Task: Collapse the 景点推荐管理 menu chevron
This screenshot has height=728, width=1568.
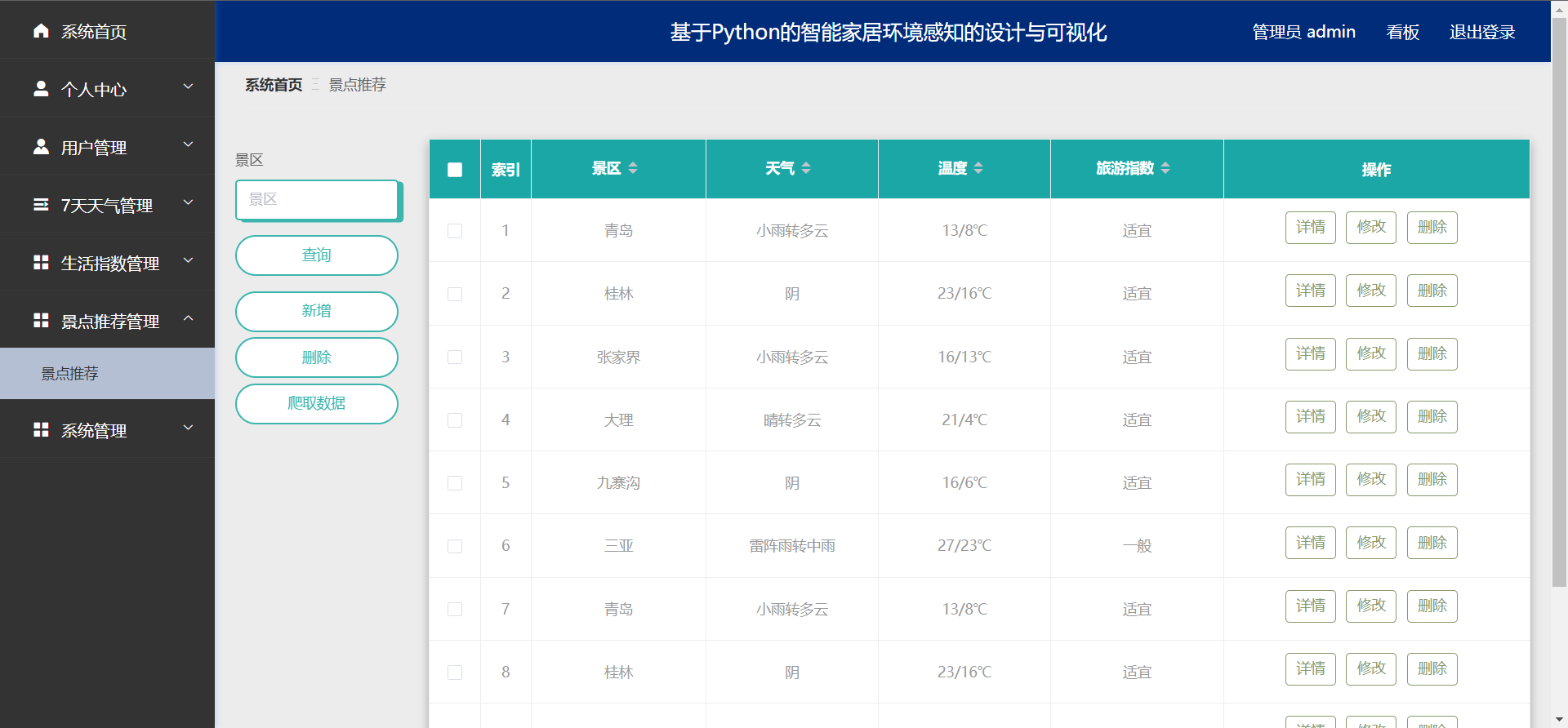Action: pyautogui.click(x=188, y=318)
